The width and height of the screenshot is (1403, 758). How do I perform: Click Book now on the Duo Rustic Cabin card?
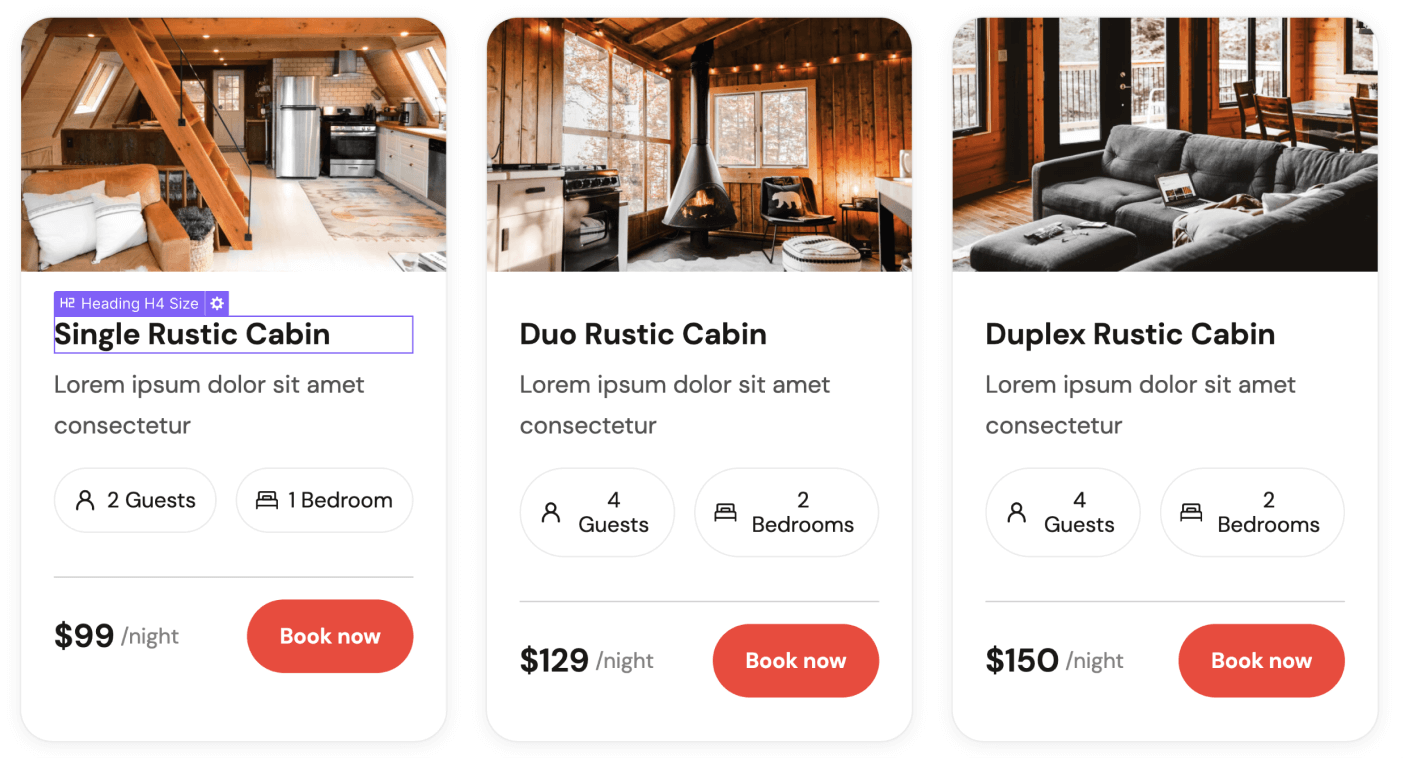pos(795,660)
